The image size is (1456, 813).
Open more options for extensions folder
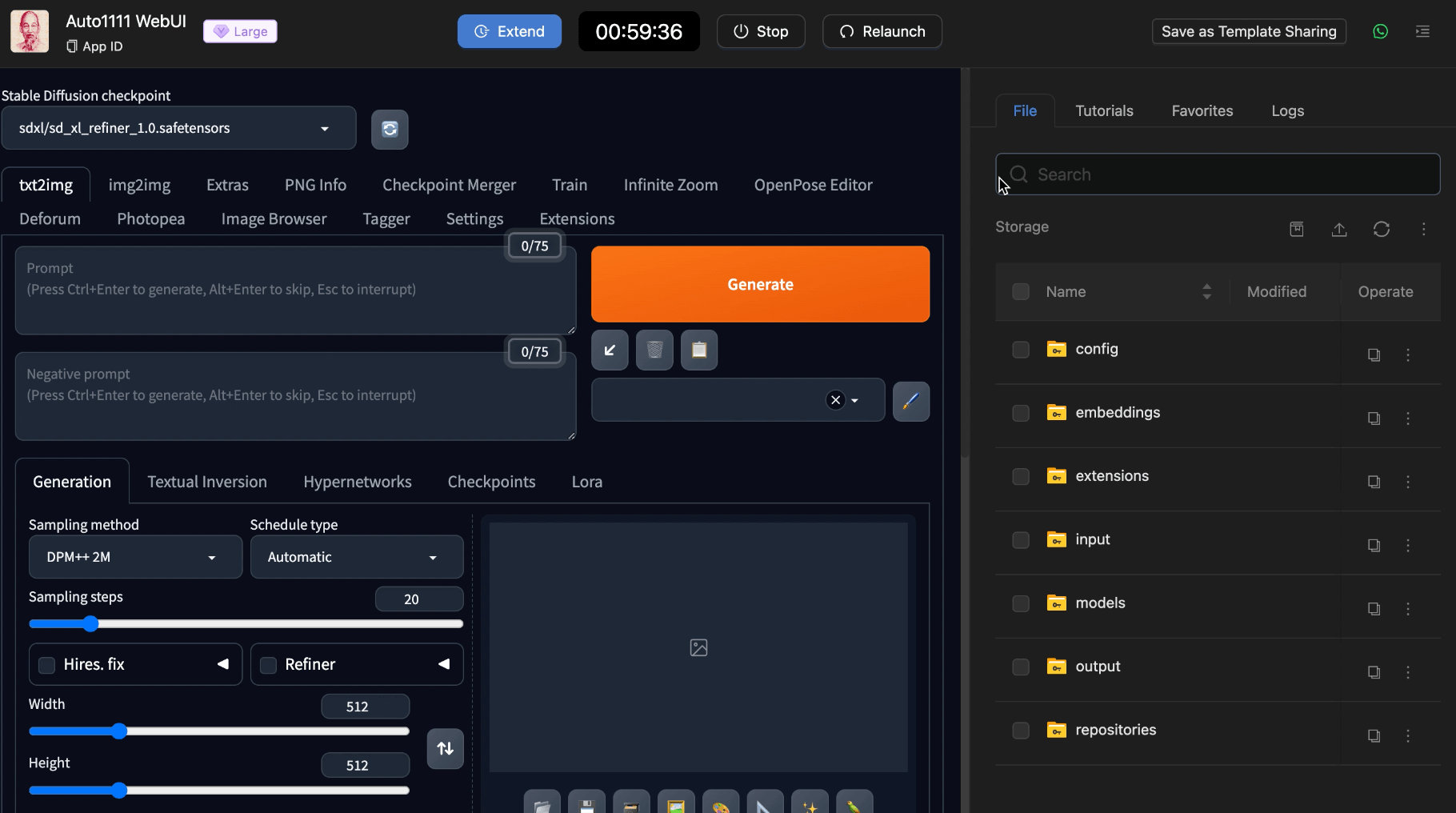1408,482
